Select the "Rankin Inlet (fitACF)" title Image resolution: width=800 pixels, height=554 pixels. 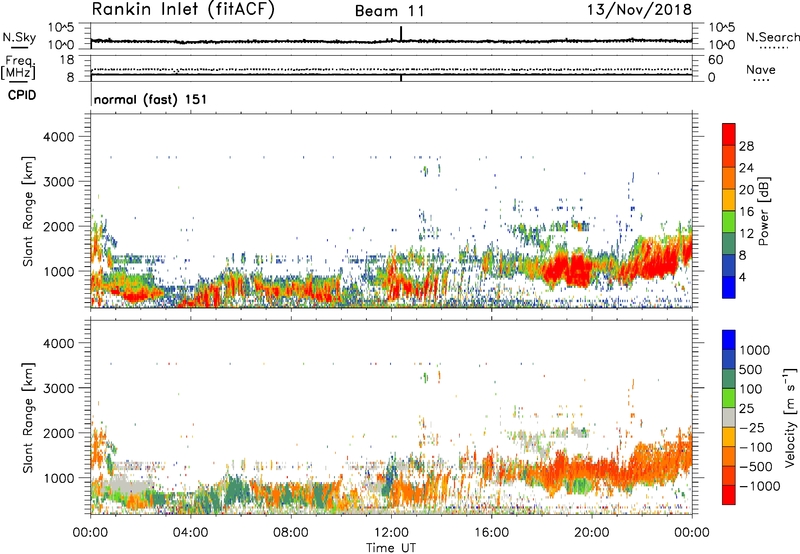183,10
